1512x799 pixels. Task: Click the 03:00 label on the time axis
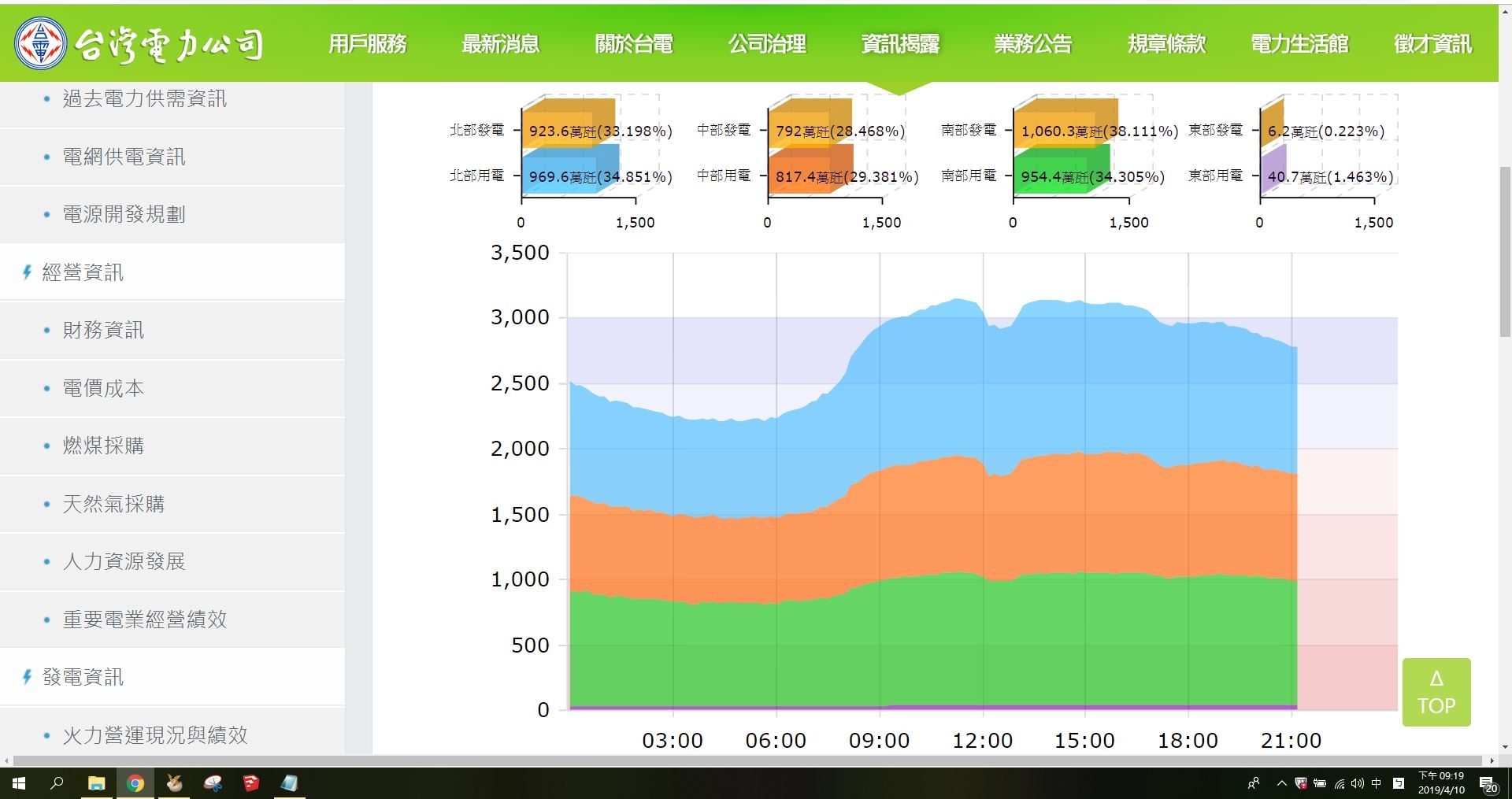(x=673, y=741)
